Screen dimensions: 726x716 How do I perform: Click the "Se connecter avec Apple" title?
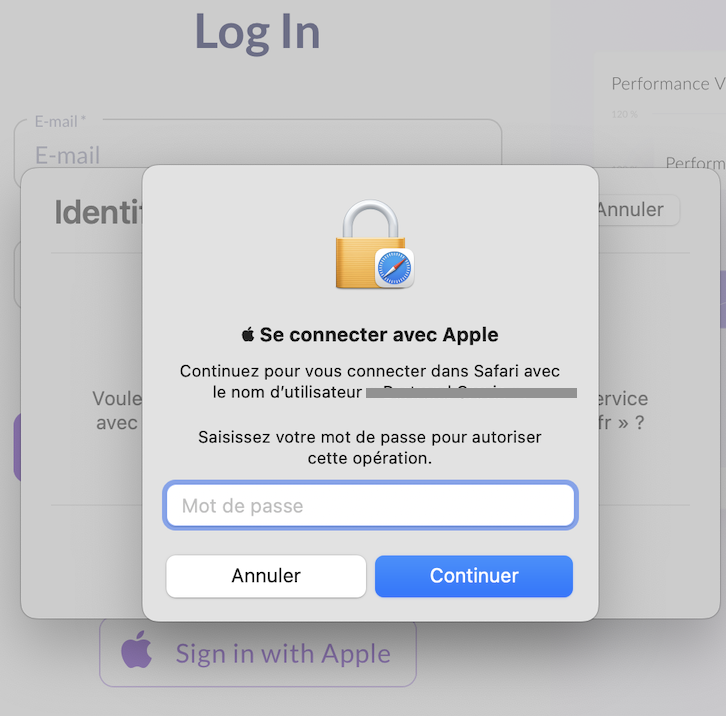378,335
